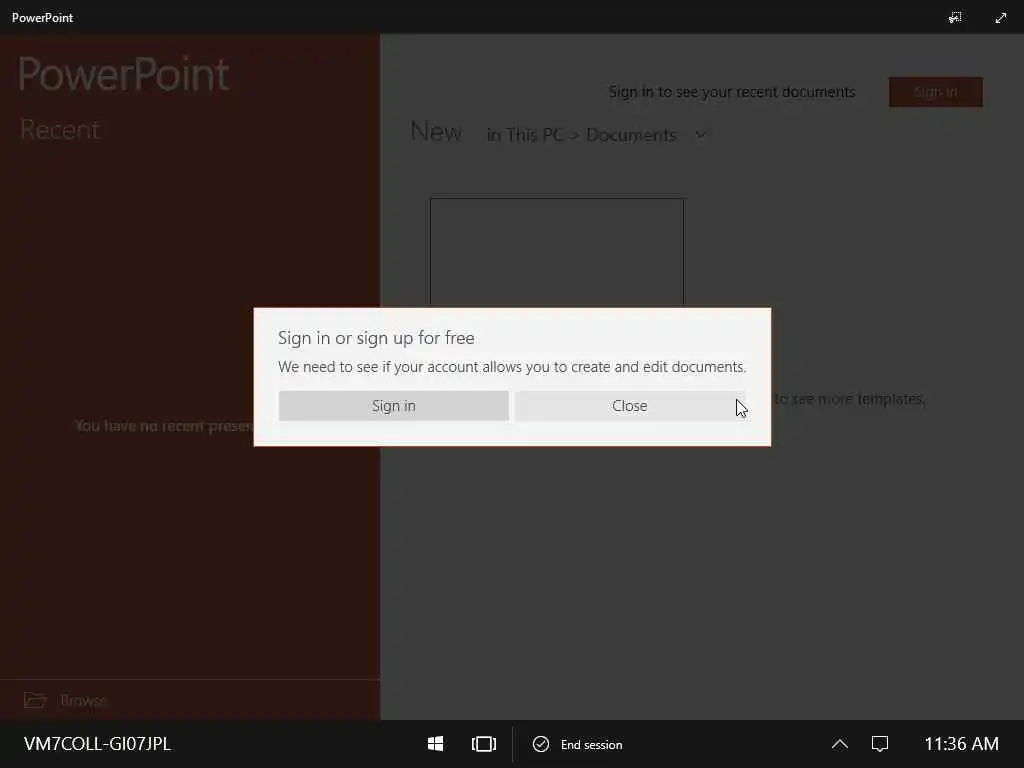Click the End session checkmark icon

click(541, 744)
